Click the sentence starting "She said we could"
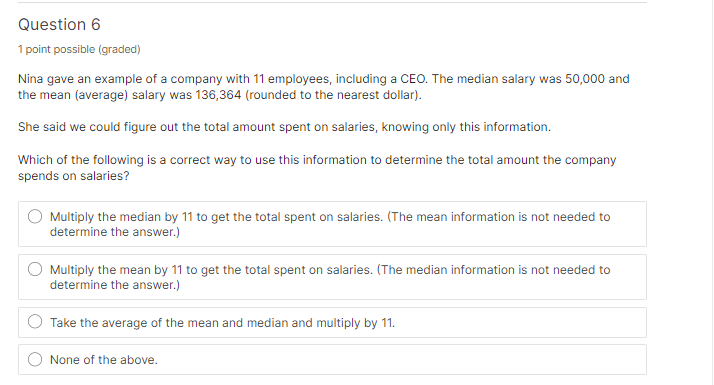This screenshot has height=385, width=714. click(x=284, y=127)
